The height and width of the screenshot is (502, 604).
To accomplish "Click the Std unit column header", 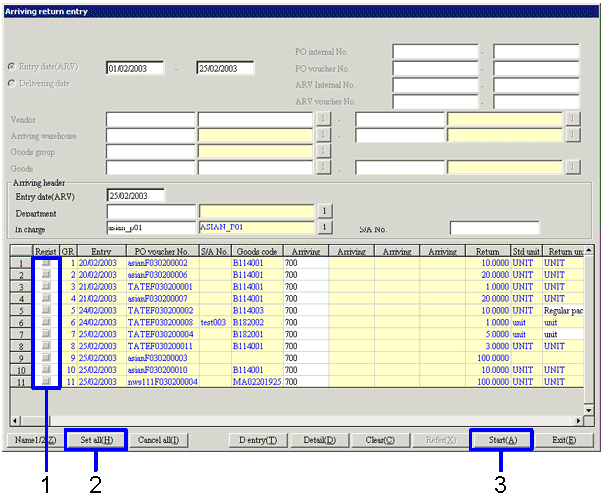I will coord(526,251).
